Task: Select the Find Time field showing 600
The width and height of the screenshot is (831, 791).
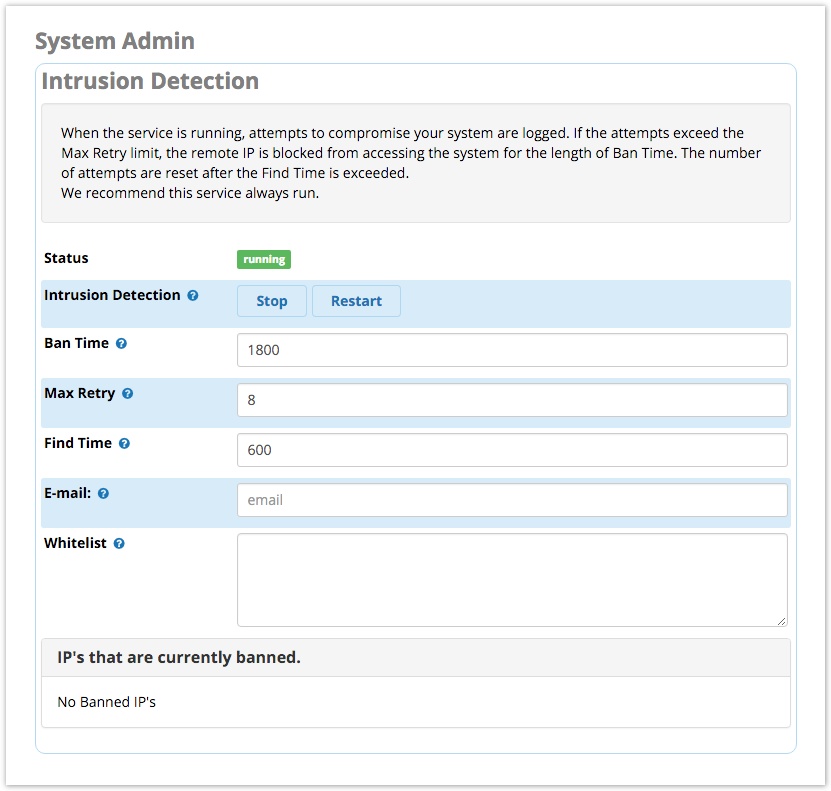Action: [512, 450]
